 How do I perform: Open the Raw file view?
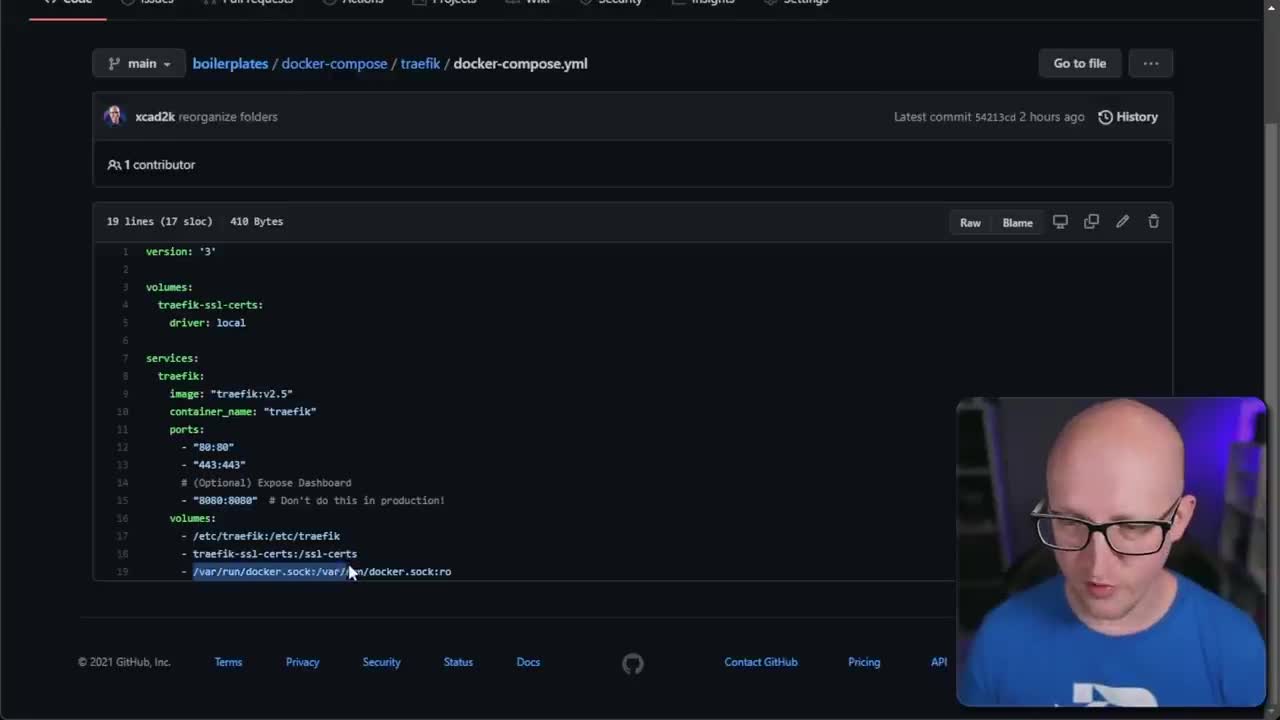(970, 222)
